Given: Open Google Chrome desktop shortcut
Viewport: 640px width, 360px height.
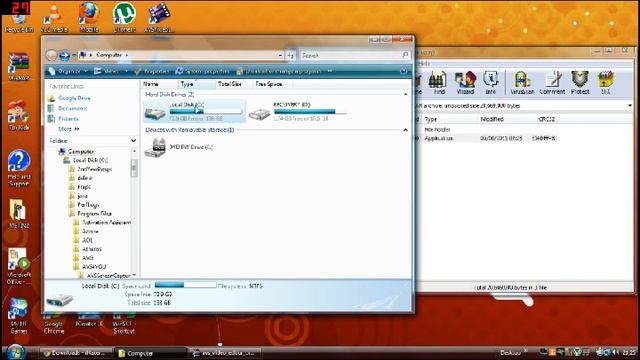Looking at the screenshot, I should [53, 324].
